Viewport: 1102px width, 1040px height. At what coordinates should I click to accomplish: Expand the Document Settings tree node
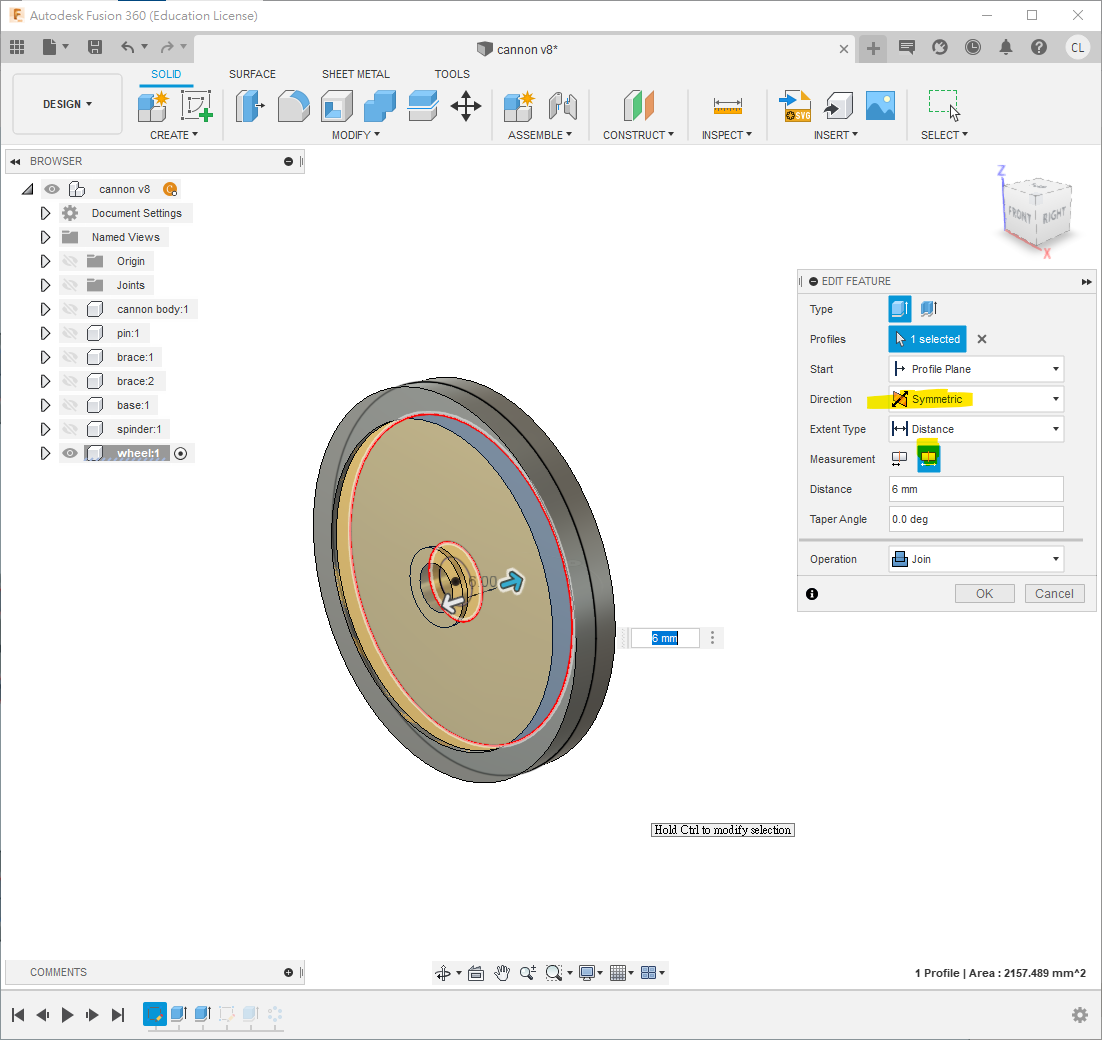pyautogui.click(x=45, y=213)
